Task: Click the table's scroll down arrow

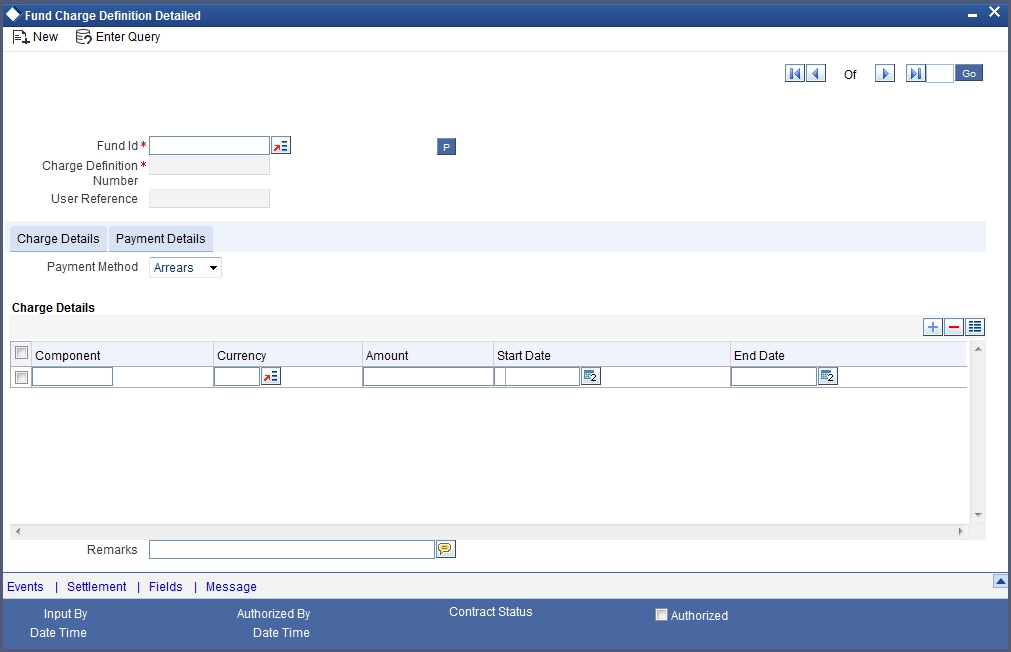Action: tap(978, 515)
